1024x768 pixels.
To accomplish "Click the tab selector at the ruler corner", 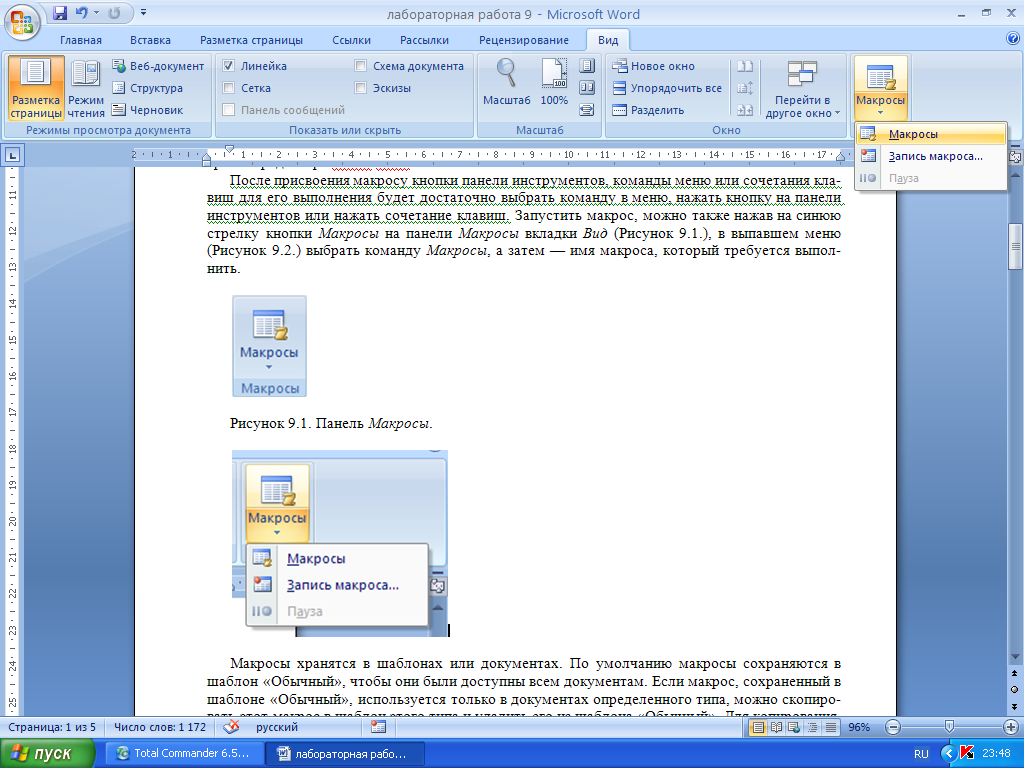I will tap(13, 155).
